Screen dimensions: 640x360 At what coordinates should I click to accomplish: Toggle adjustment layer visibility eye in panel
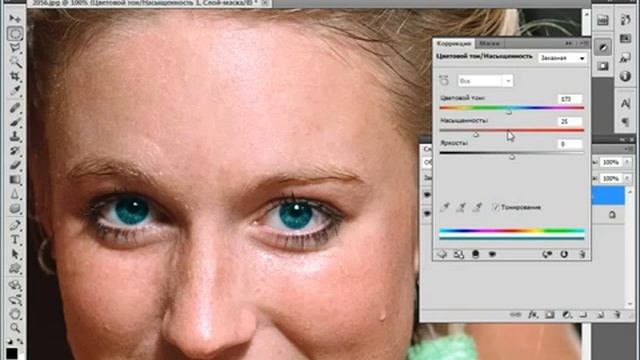pyautogui.click(x=492, y=254)
